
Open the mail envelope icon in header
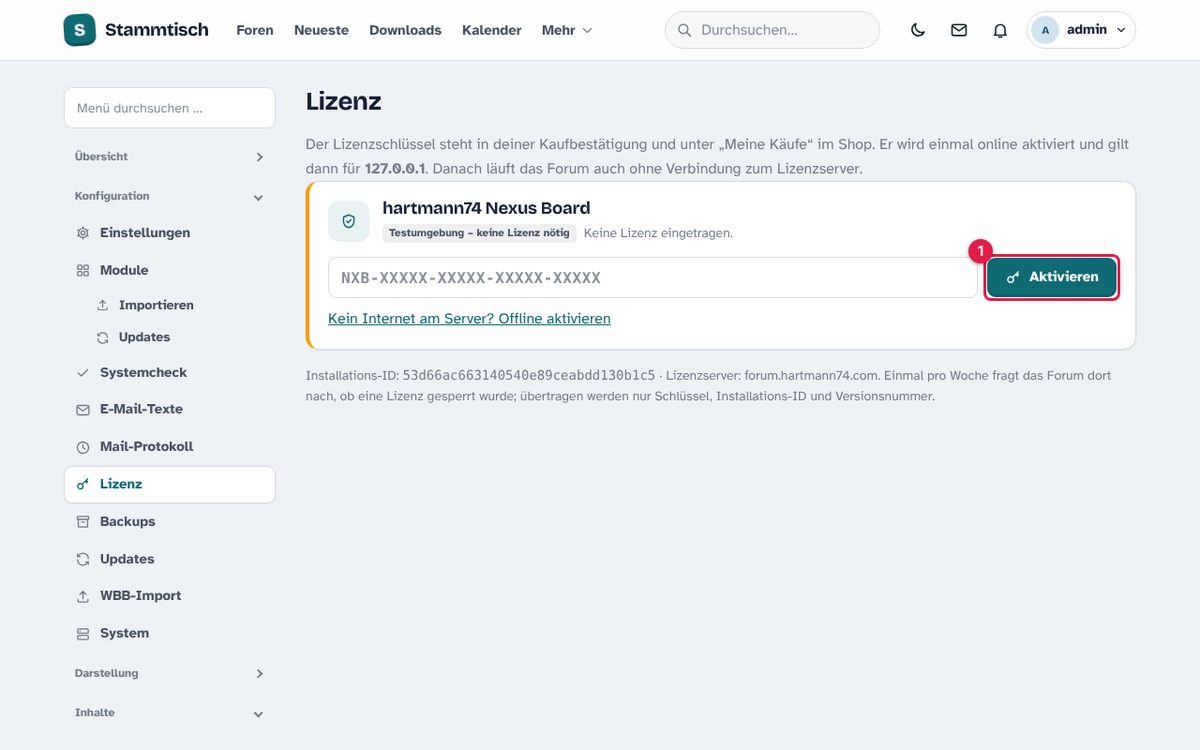pos(959,30)
